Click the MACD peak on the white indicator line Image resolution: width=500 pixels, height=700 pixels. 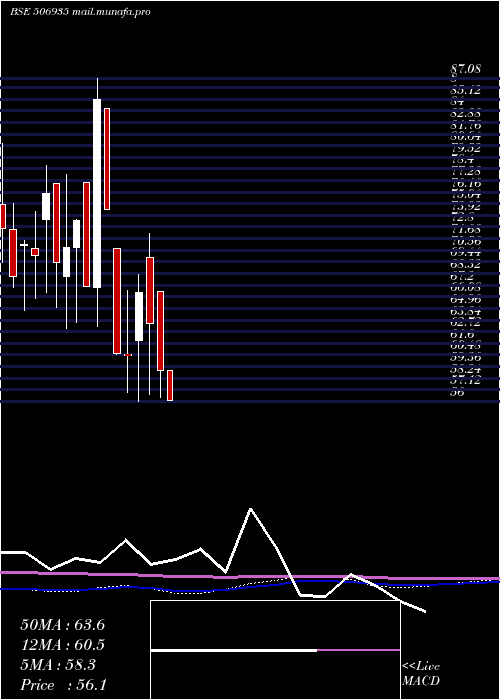click(x=250, y=508)
